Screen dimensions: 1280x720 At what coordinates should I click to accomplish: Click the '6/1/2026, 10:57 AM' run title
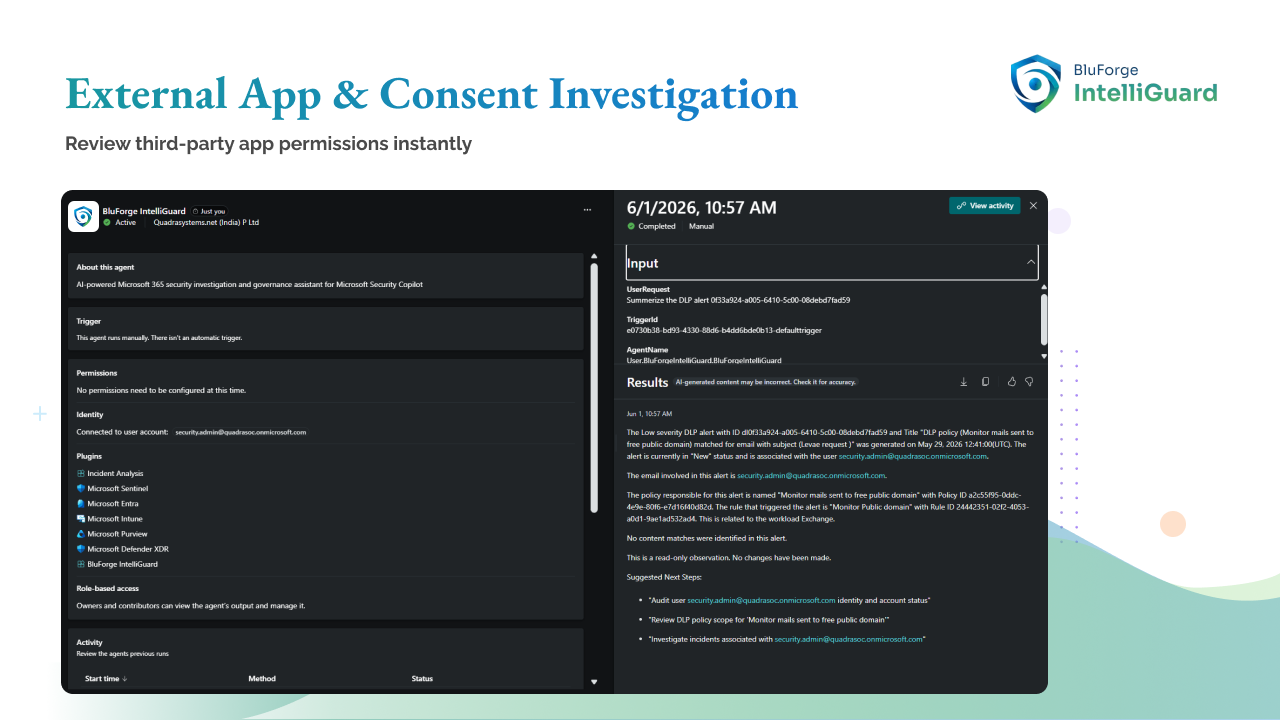[701, 207]
